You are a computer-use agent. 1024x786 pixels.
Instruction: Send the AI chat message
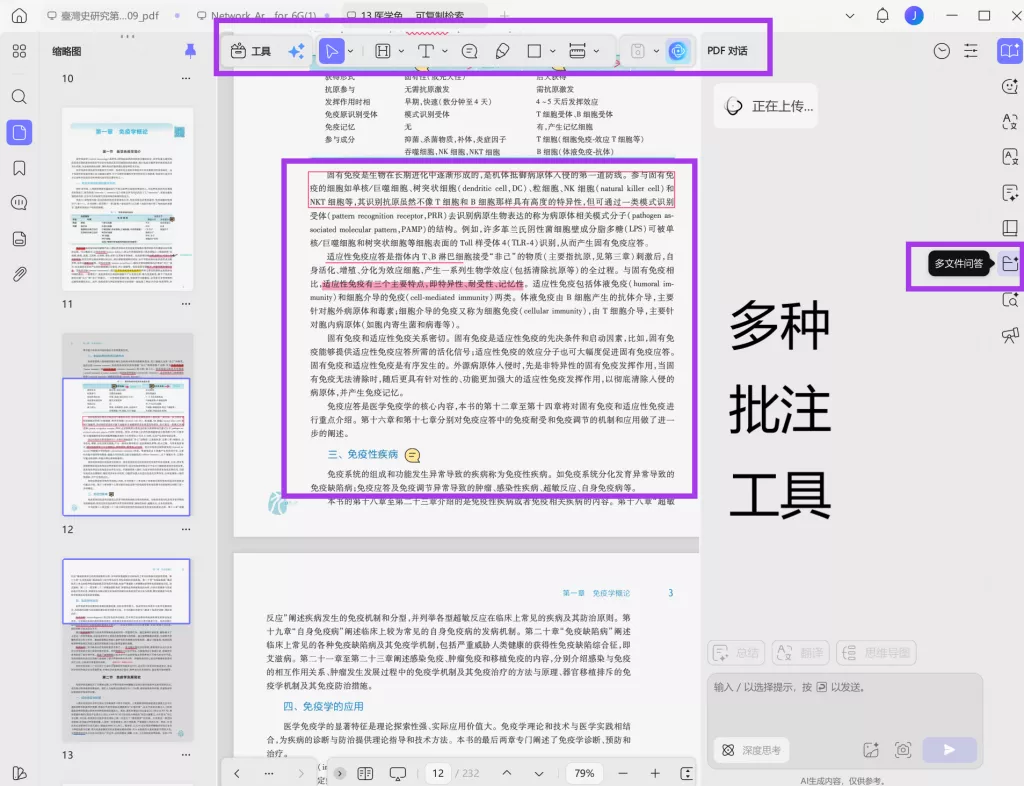tap(950, 750)
